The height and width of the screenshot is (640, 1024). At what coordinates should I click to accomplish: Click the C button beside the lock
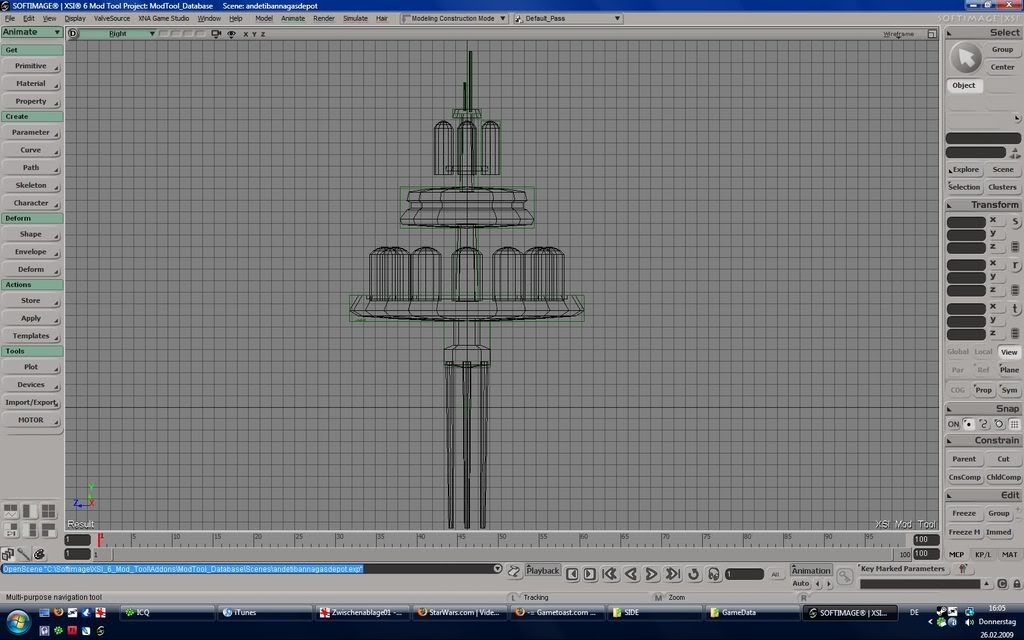click(1002, 584)
